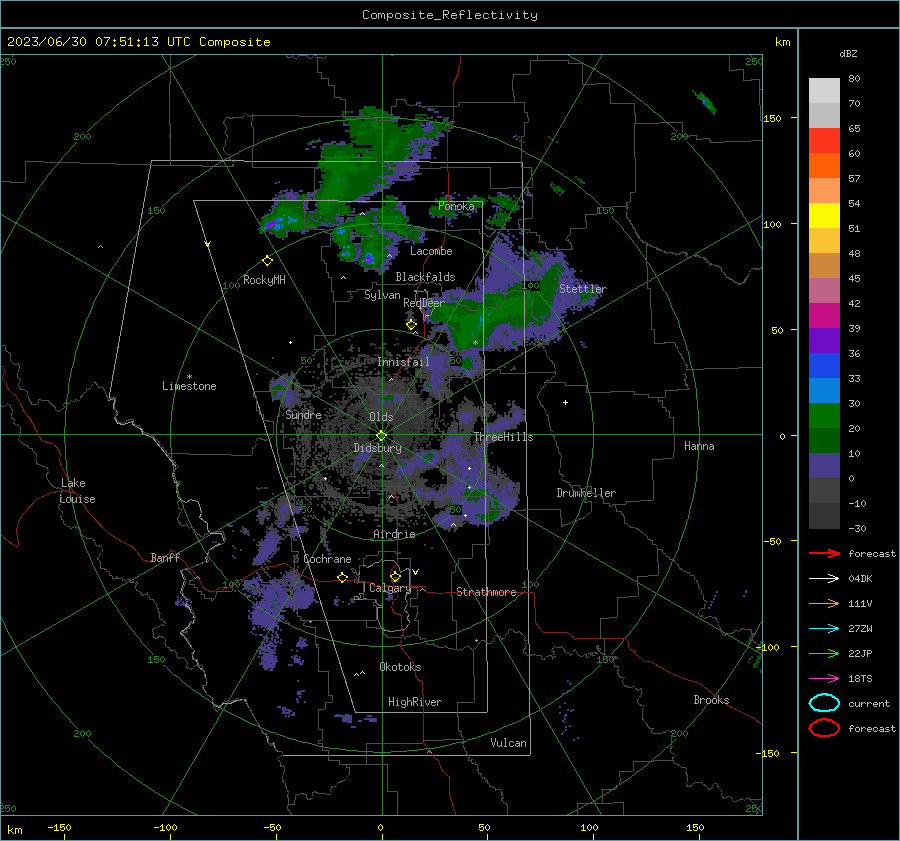Click the Cochrane city label
900x841 pixels.
point(327,559)
